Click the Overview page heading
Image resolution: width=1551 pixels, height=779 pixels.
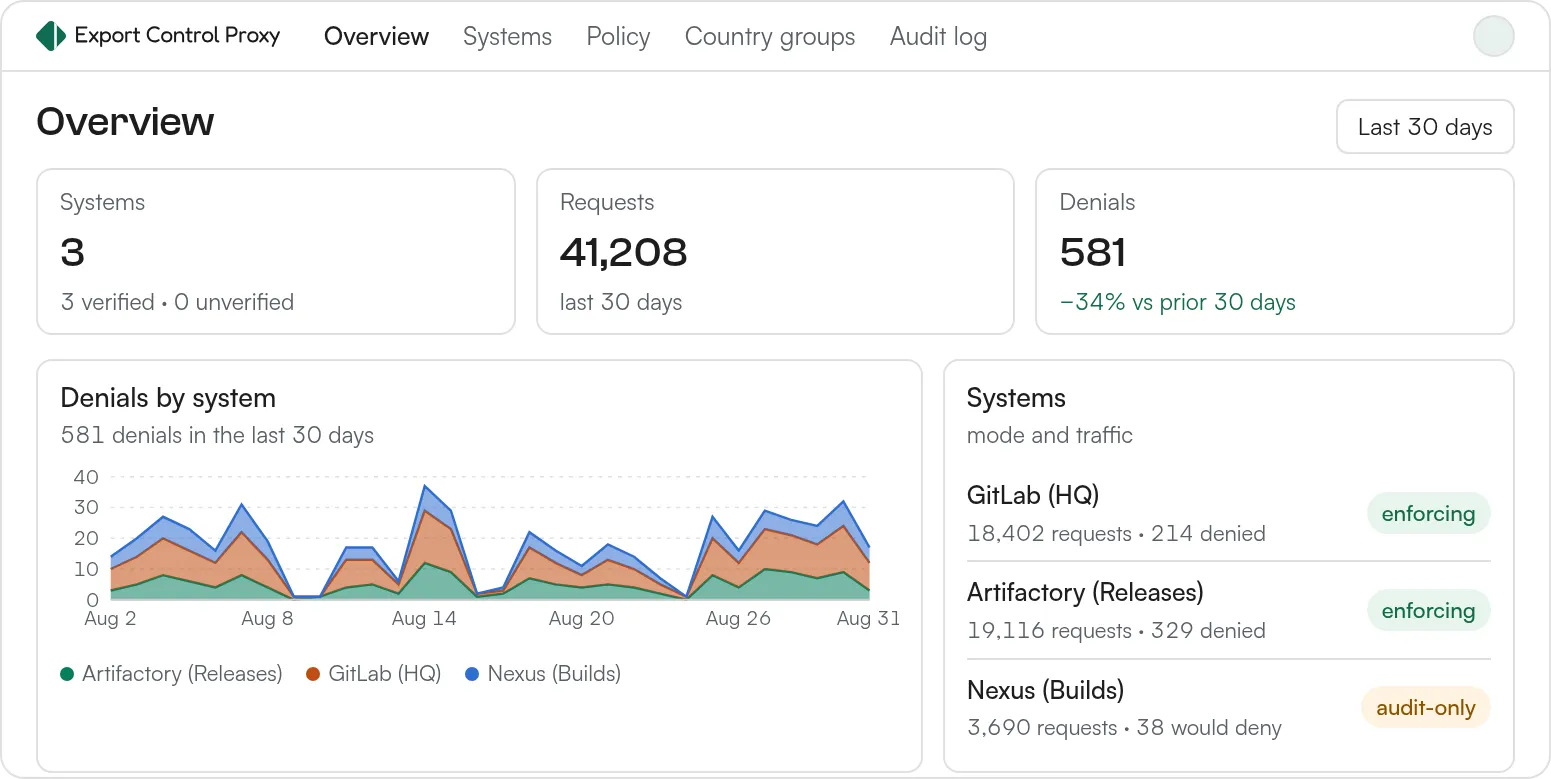pos(125,122)
